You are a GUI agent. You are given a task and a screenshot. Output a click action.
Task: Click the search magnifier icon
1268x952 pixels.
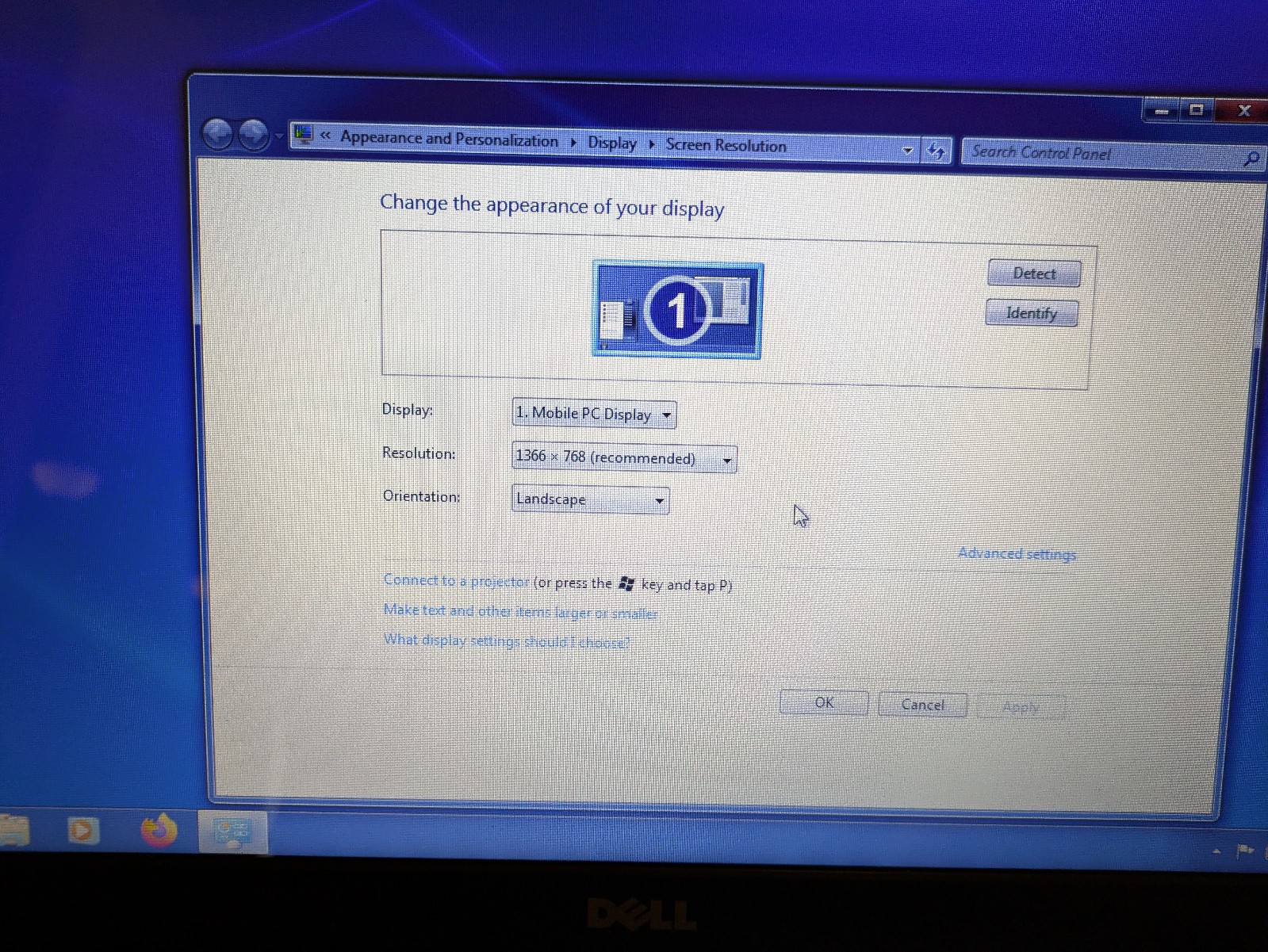pyautogui.click(x=1251, y=159)
